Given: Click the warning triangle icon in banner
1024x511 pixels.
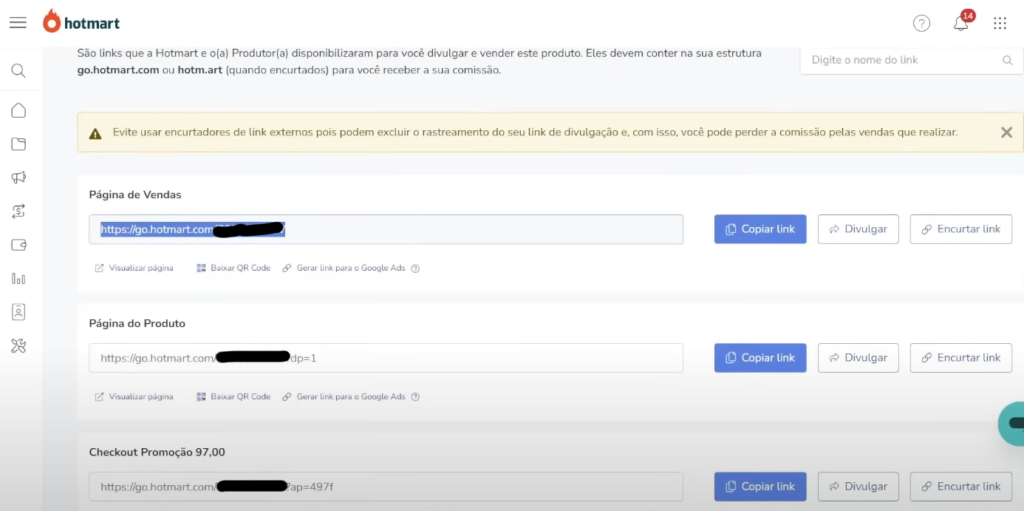Looking at the screenshot, I should tap(95, 133).
